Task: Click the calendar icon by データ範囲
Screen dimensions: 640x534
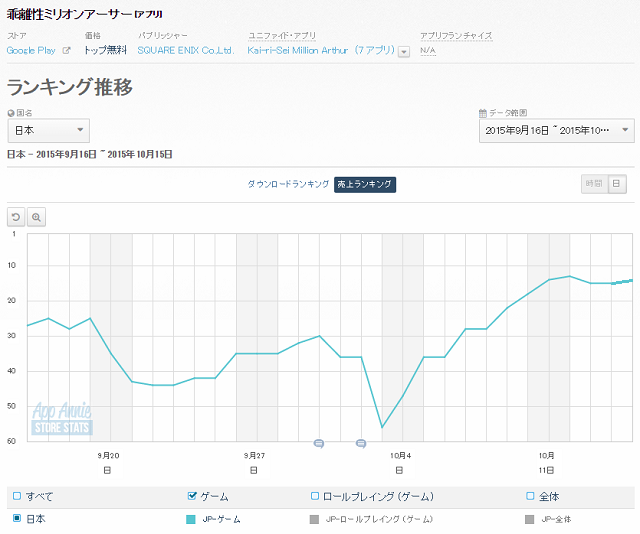Action: click(482, 113)
